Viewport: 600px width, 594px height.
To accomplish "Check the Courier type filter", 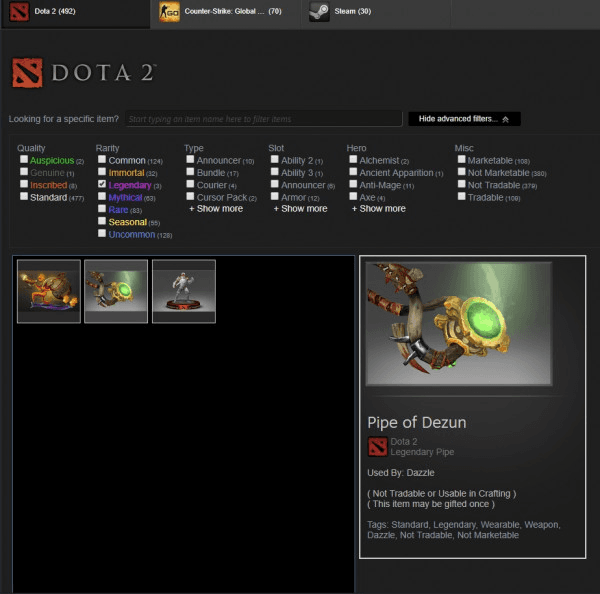I will (190, 184).
